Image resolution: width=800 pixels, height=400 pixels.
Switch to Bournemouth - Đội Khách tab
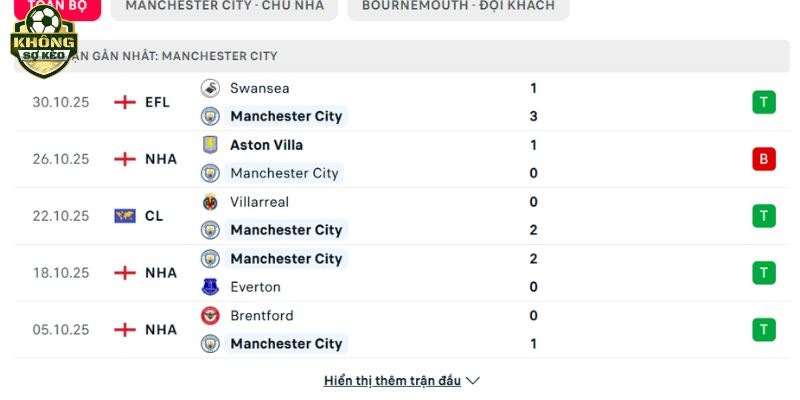pos(458,6)
